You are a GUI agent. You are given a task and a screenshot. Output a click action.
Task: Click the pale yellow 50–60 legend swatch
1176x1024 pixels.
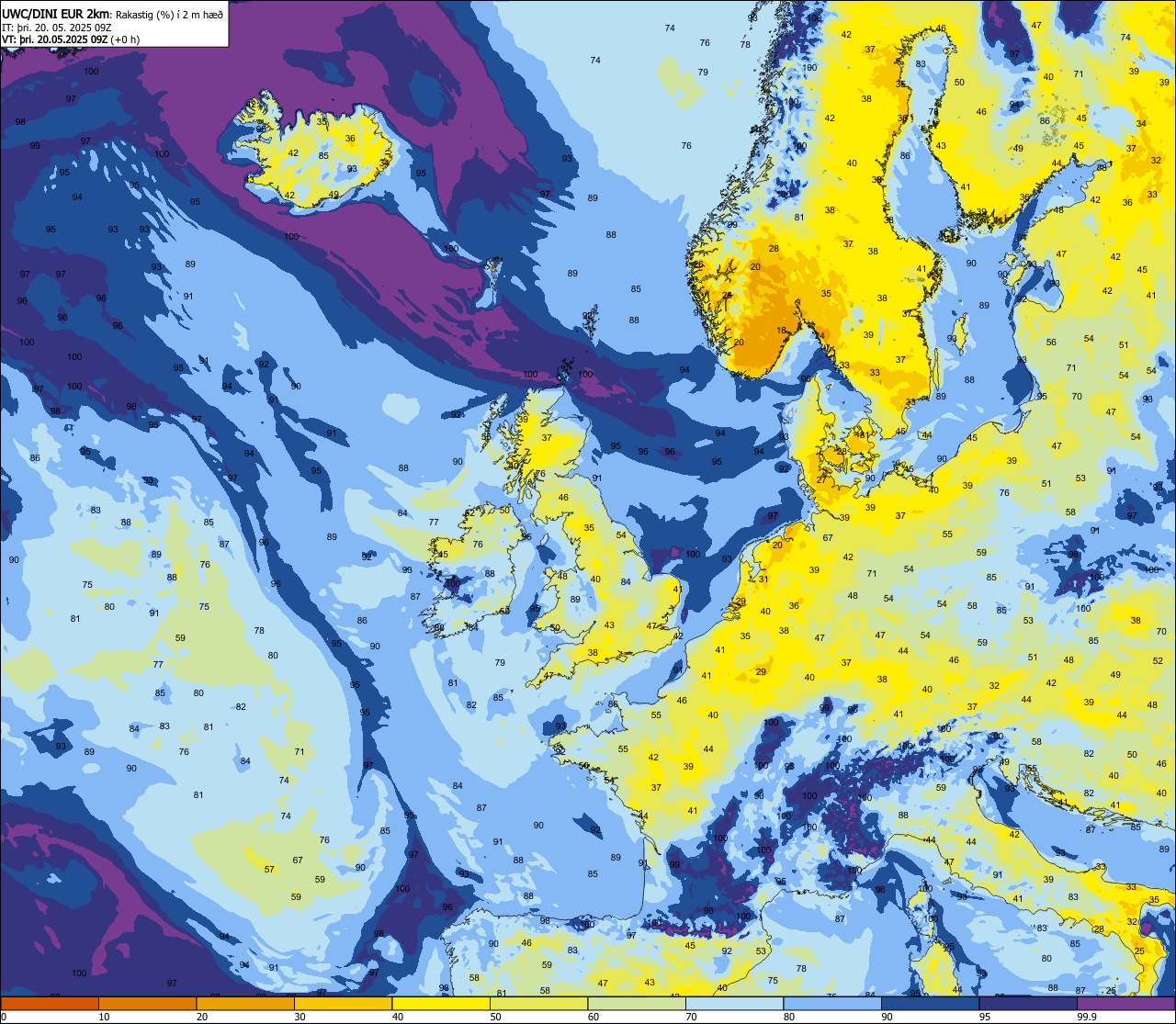(x=538, y=1003)
